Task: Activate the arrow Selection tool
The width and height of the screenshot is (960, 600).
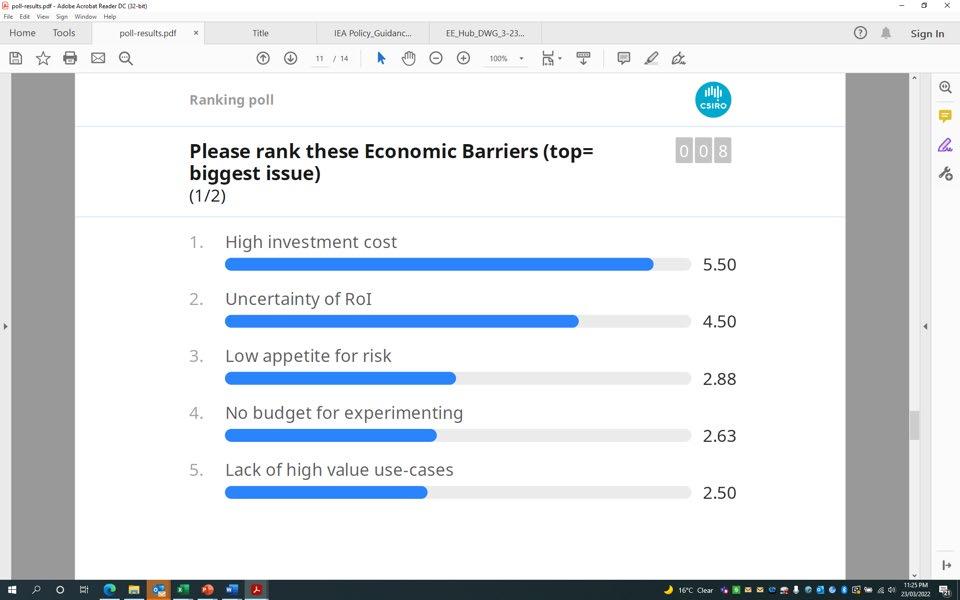Action: pos(381,58)
